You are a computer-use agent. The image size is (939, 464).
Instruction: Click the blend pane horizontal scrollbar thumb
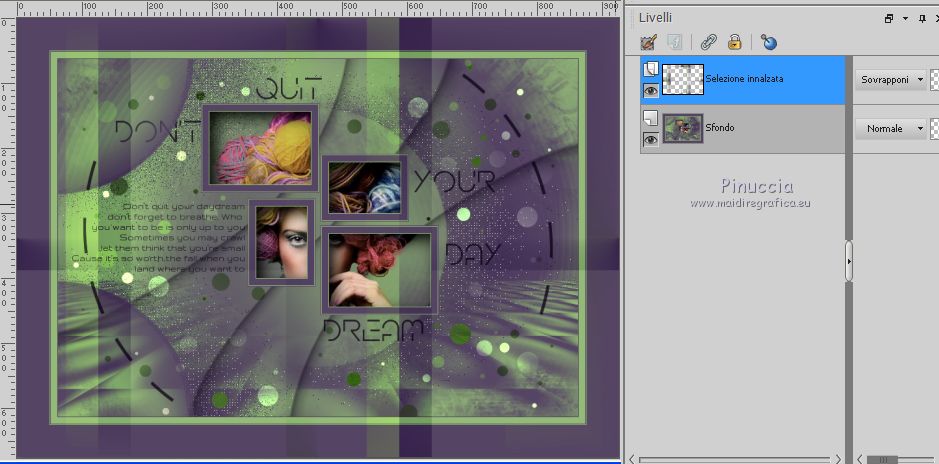pos(883,459)
